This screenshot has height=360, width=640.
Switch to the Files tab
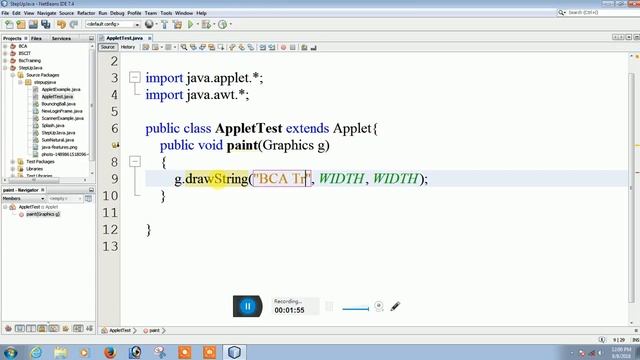tap(36, 38)
